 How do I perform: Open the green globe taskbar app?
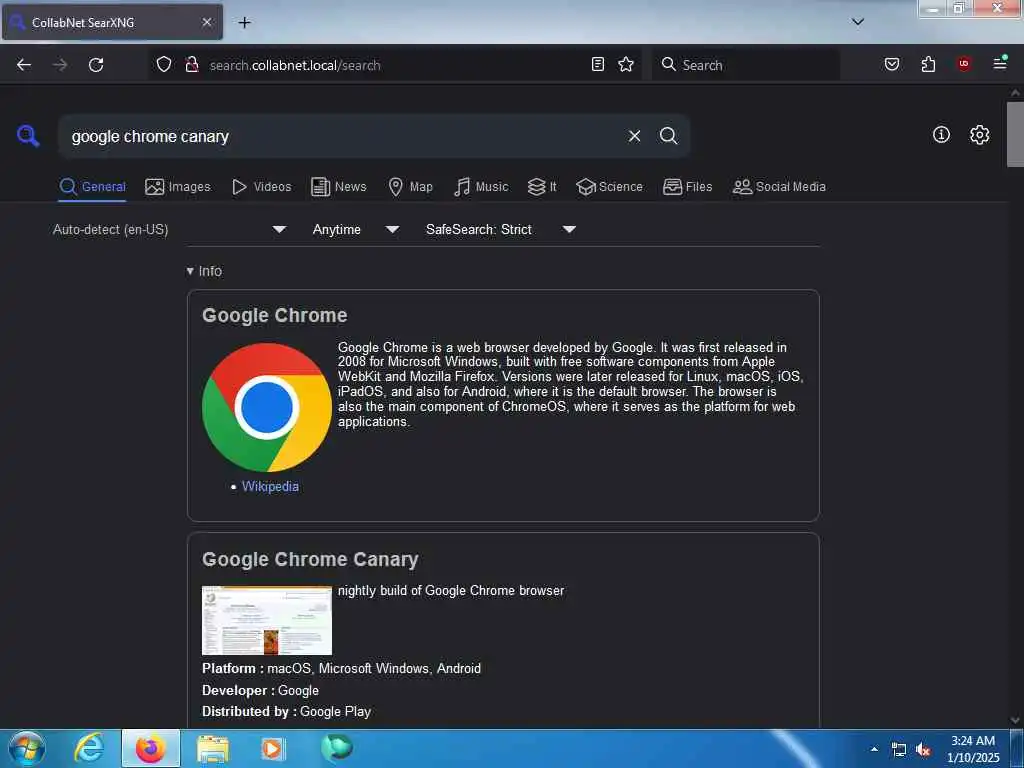(336, 748)
